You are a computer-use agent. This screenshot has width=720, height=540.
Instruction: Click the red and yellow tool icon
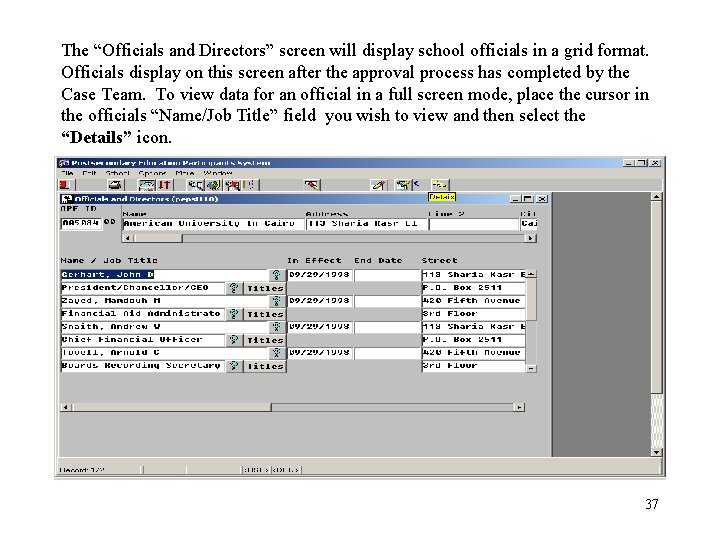click(x=312, y=185)
